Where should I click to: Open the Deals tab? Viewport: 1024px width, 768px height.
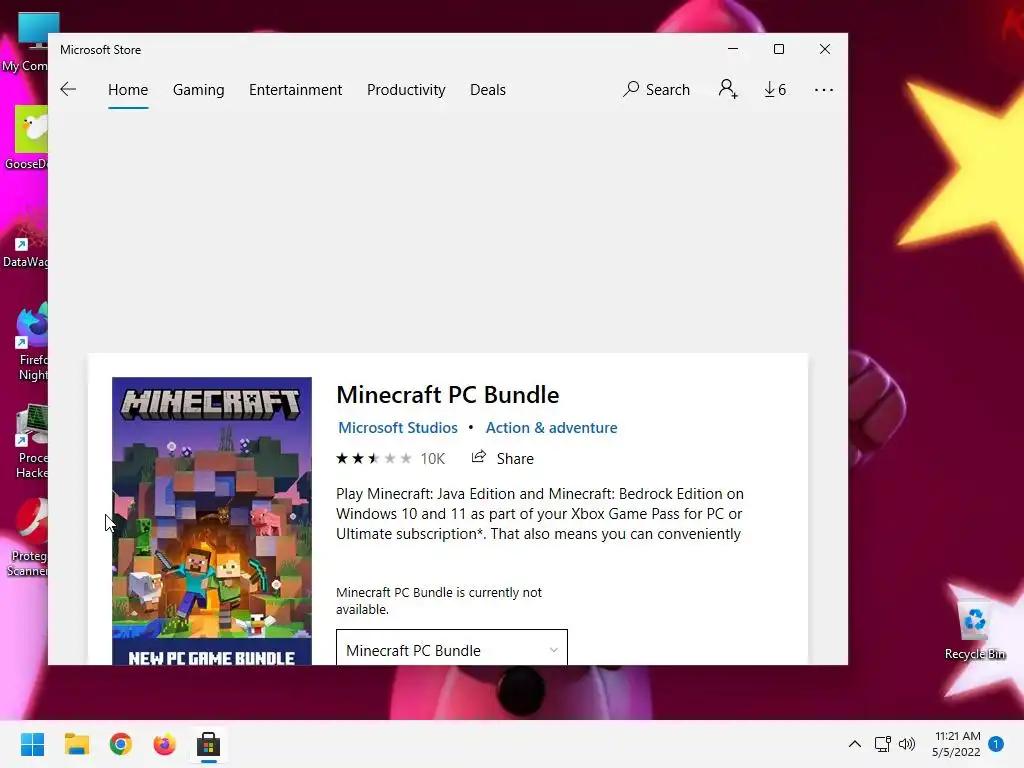pos(488,89)
